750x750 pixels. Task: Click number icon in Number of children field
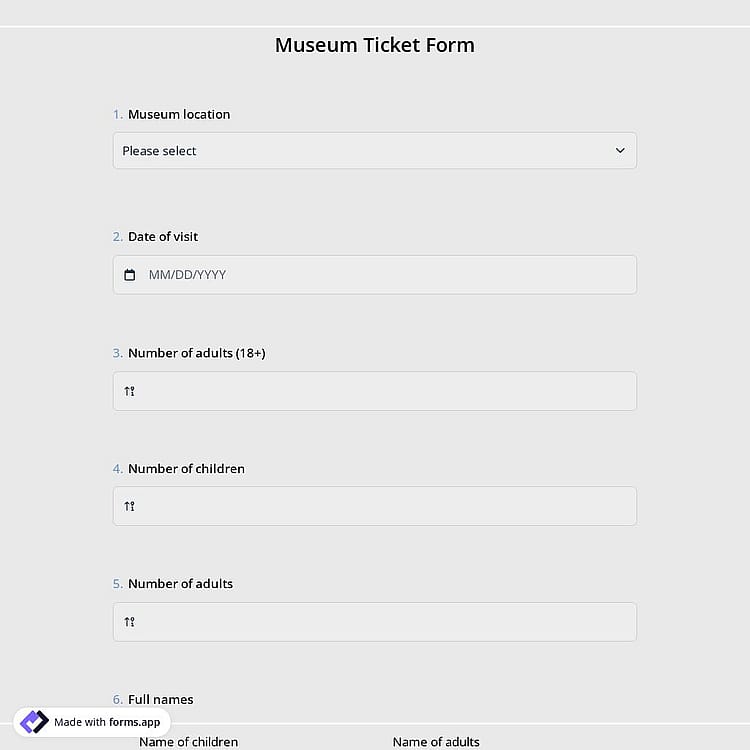[130, 506]
